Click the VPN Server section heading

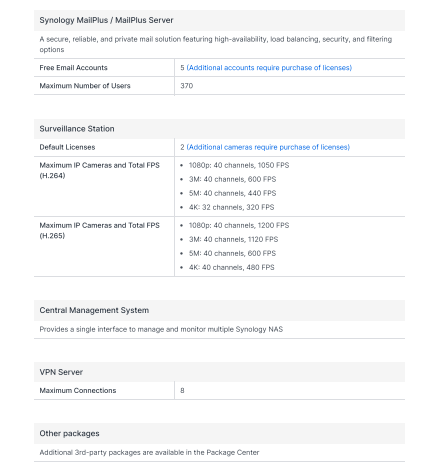pyautogui.click(x=61, y=372)
